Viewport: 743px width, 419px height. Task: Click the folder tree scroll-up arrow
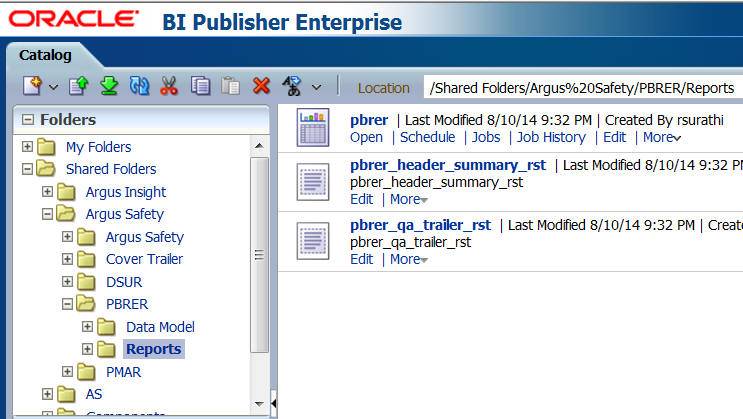point(259,146)
